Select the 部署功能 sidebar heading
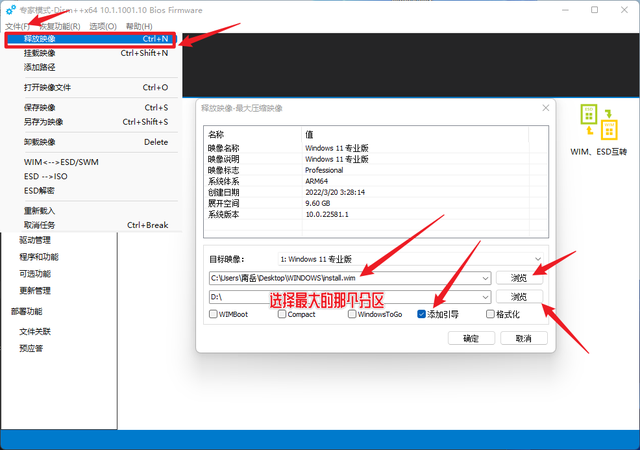 coord(27,312)
